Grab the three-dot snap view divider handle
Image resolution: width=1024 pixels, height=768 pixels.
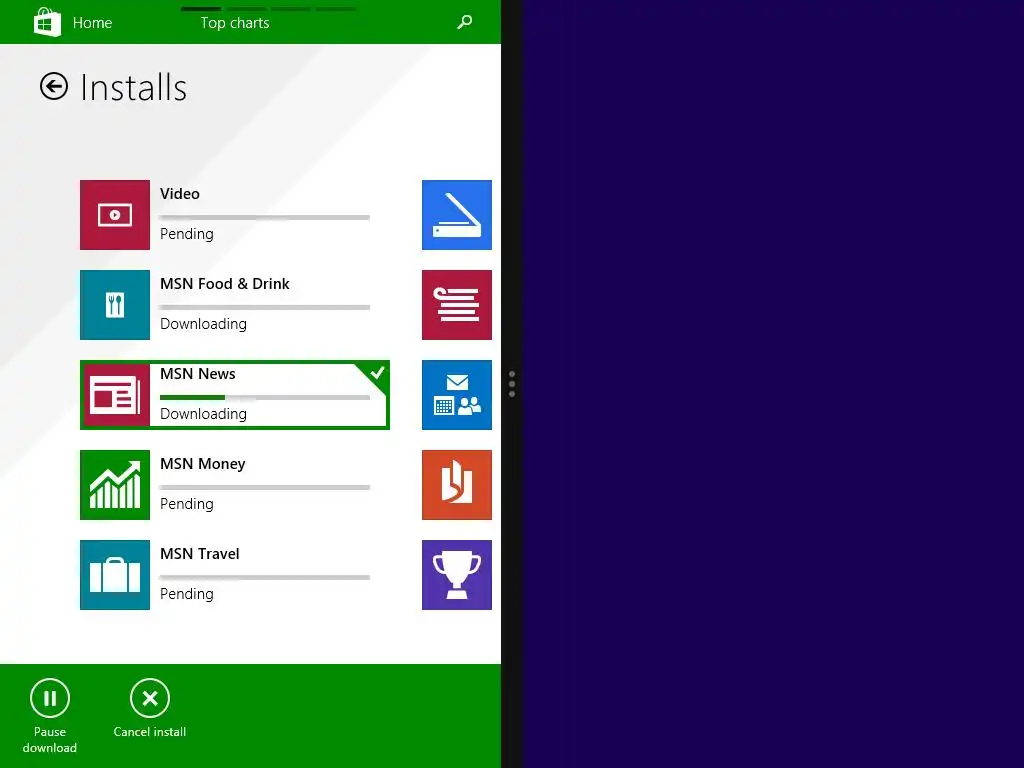(x=512, y=384)
